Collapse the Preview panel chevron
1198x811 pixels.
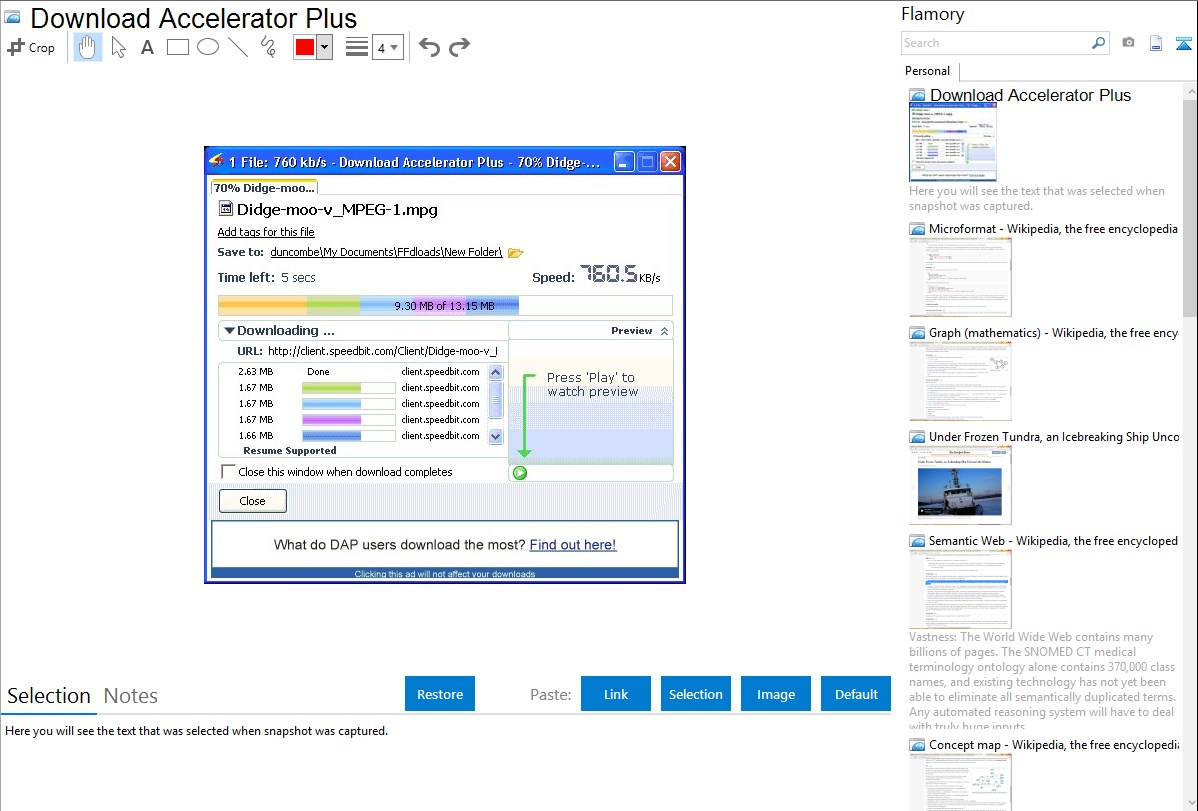pos(665,331)
